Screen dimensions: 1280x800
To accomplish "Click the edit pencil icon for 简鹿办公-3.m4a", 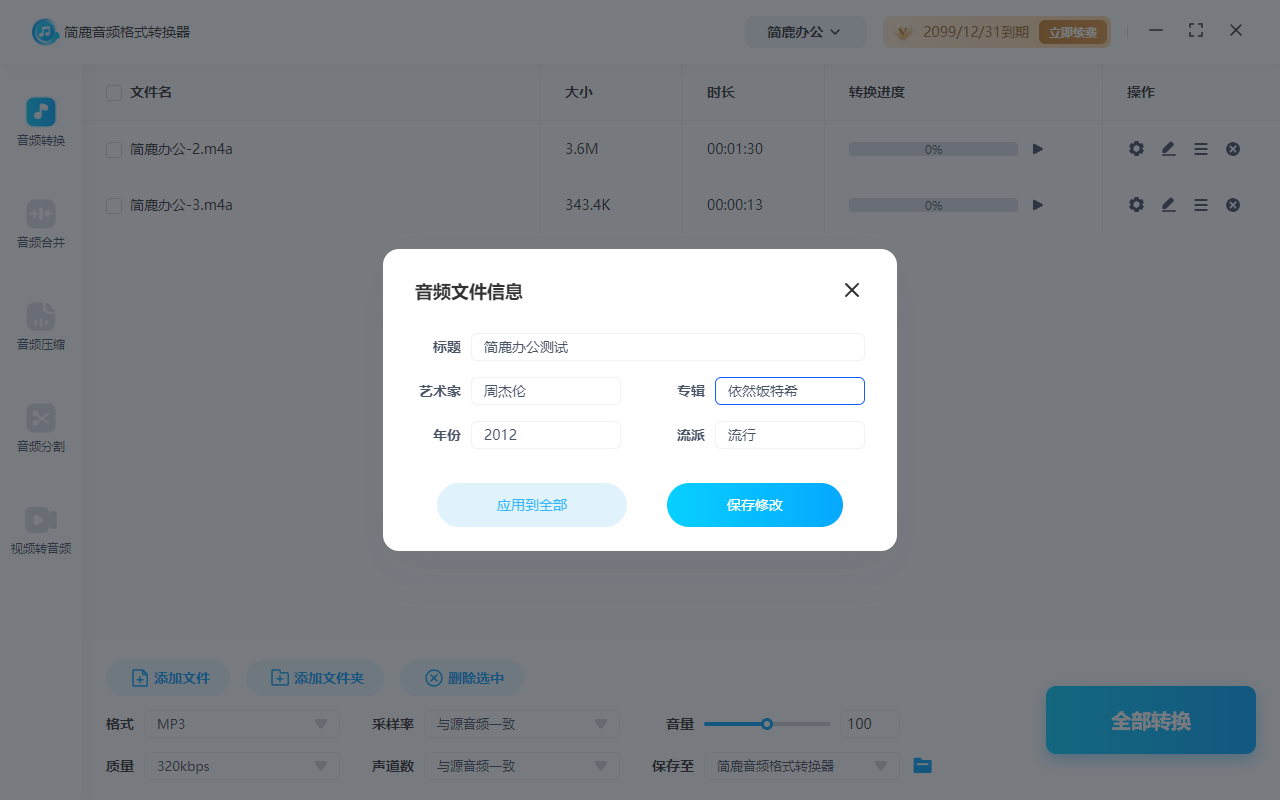I will click(x=1168, y=204).
